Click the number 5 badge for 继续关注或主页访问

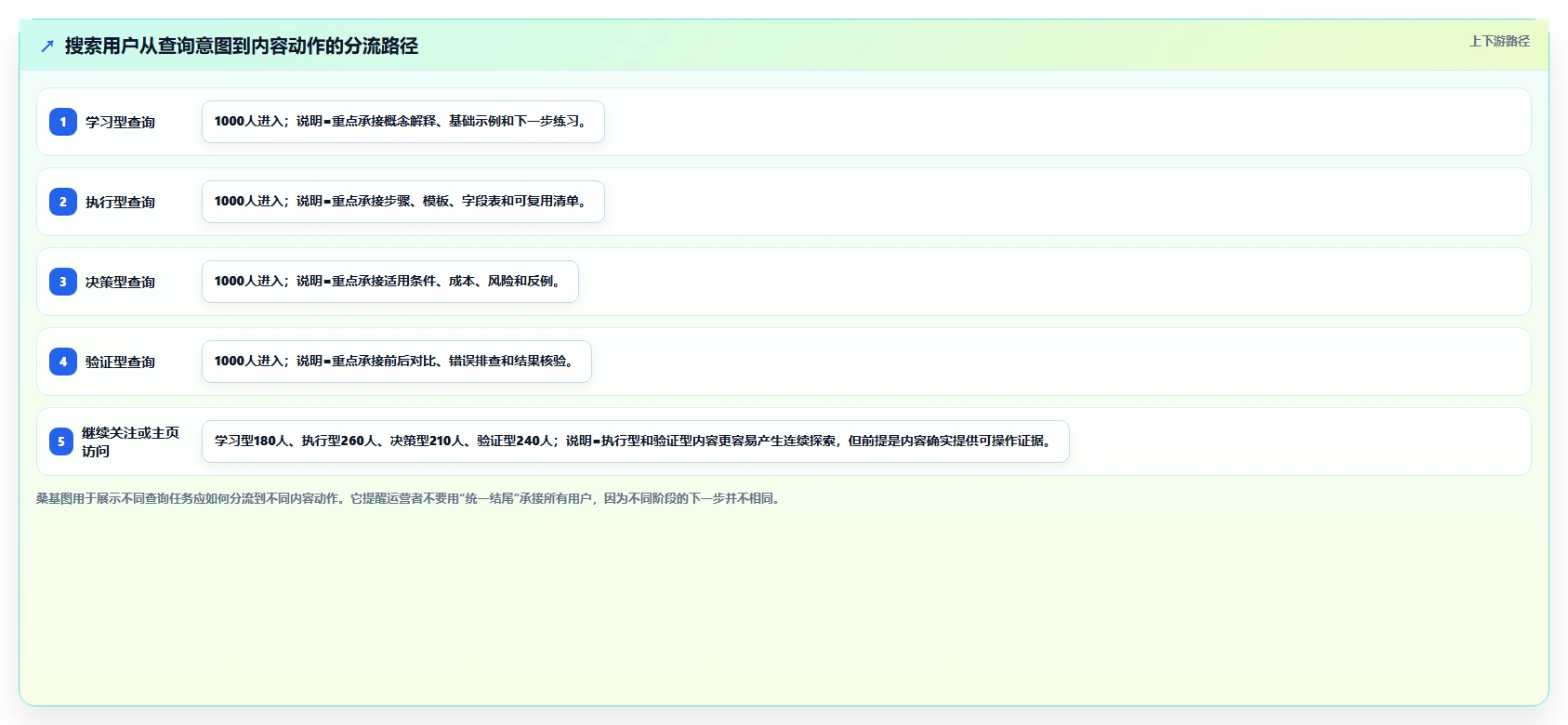click(x=61, y=442)
